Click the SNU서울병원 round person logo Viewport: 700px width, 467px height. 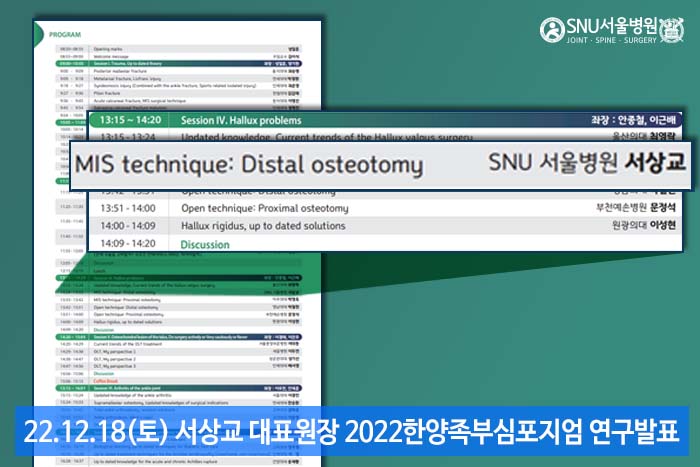(x=552, y=30)
